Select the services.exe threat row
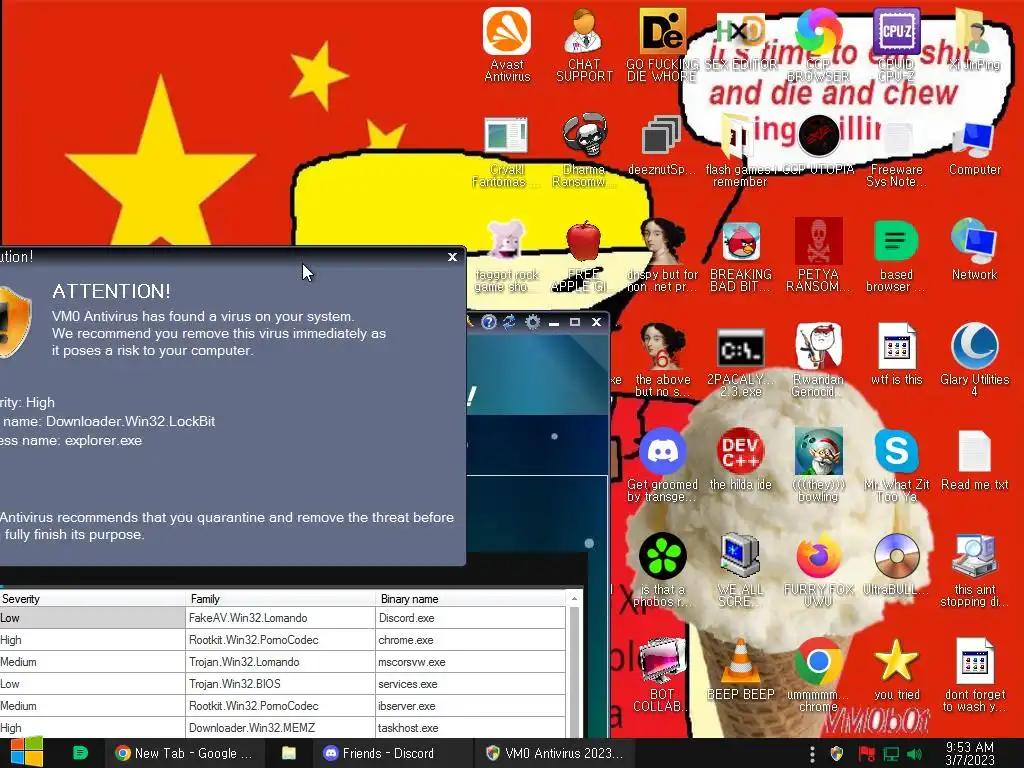 pos(283,684)
